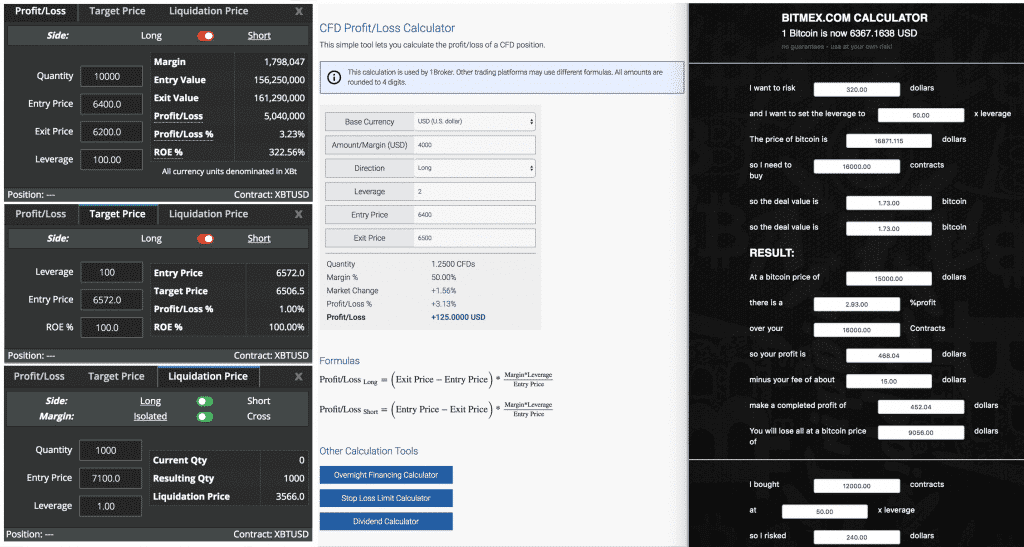The width and height of the screenshot is (1024, 547).
Task: Click Entry Price field showing 6400.0
Action: 111,104
